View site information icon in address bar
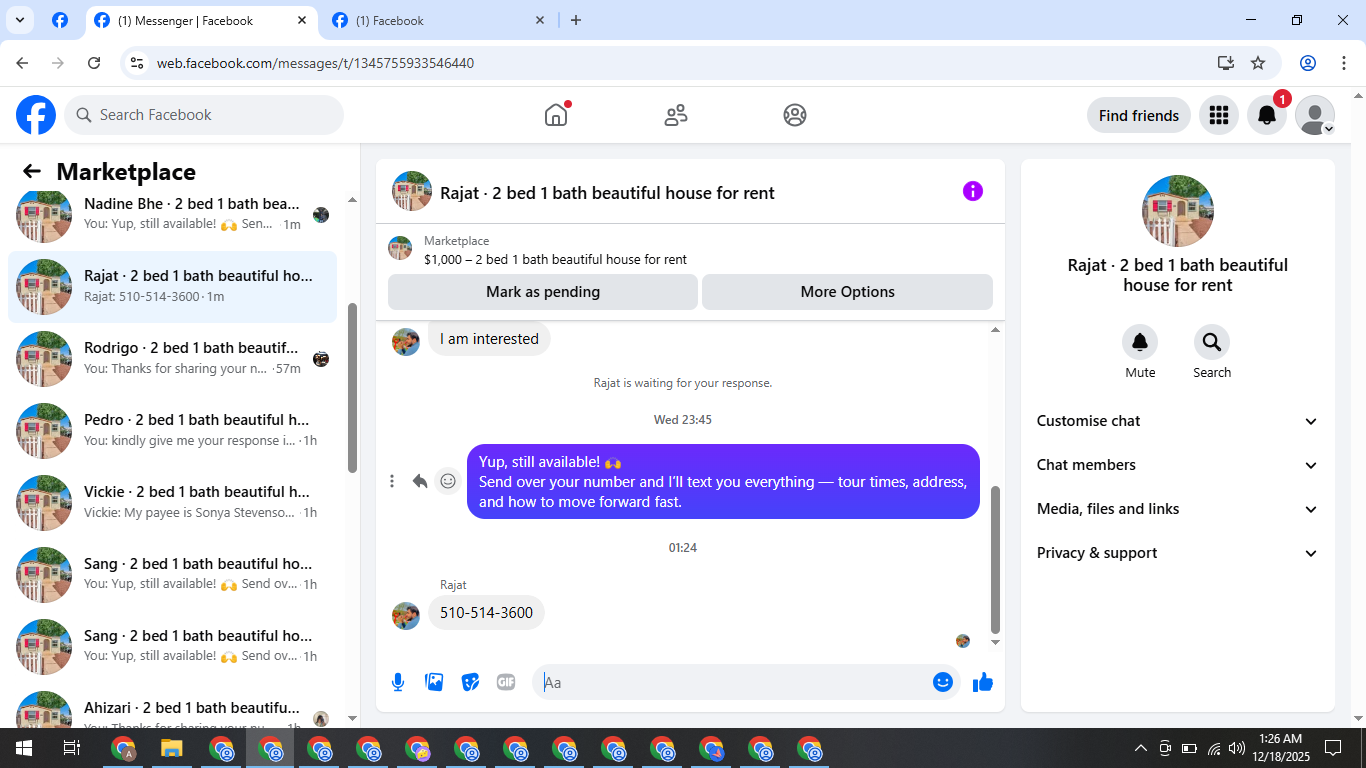The height and width of the screenshot is (768, 1366). click(x=138, y=63)
